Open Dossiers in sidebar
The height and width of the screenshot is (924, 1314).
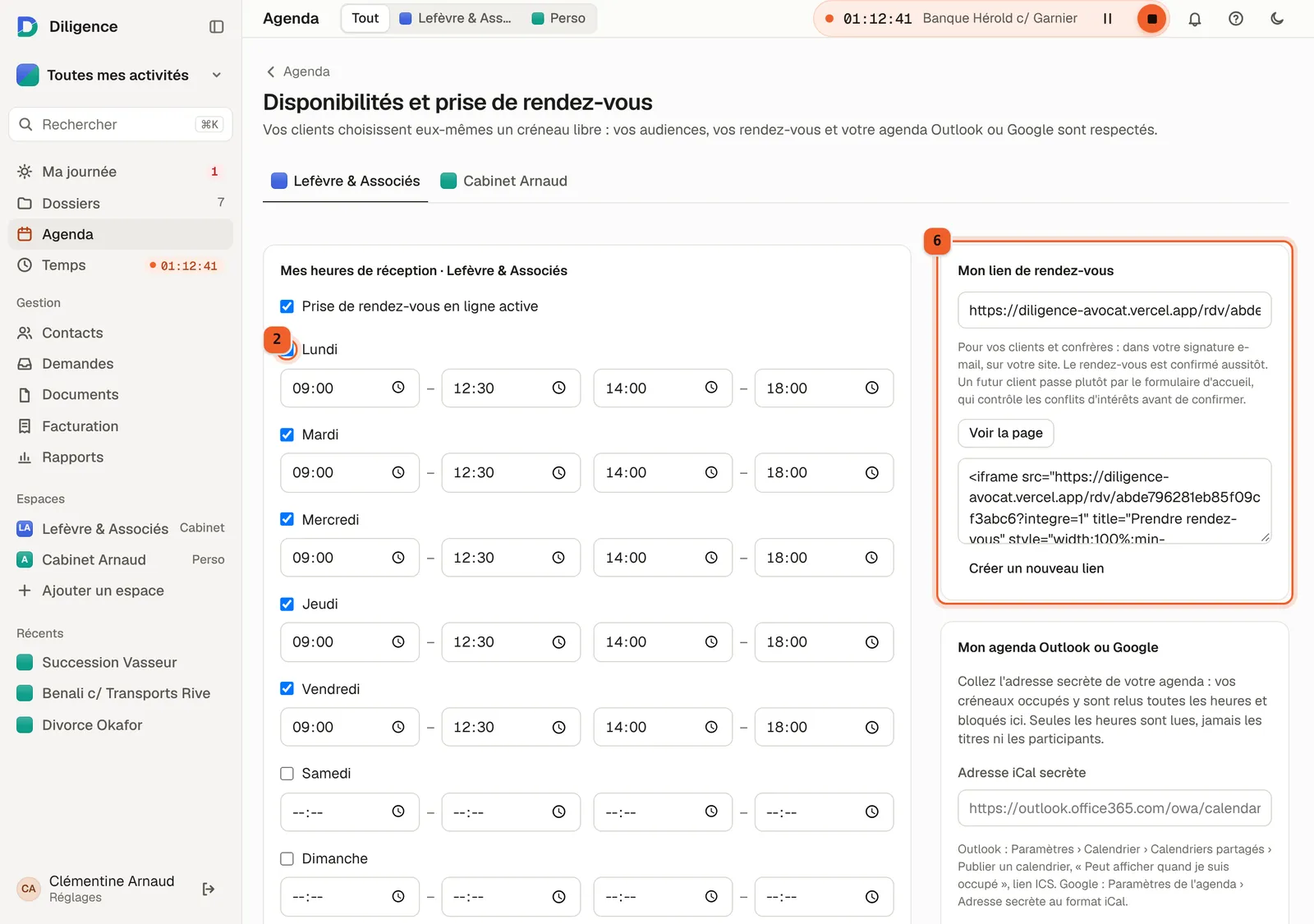(121, 203)
